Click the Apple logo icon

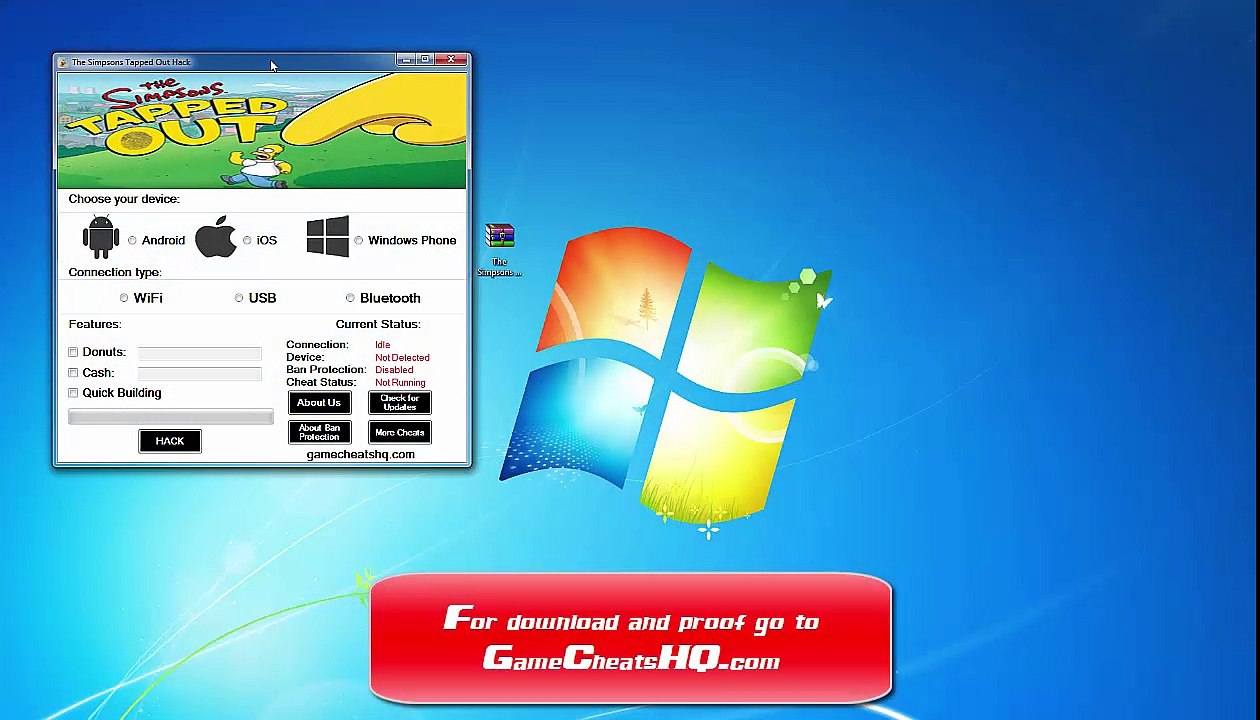tap(215, 237)
